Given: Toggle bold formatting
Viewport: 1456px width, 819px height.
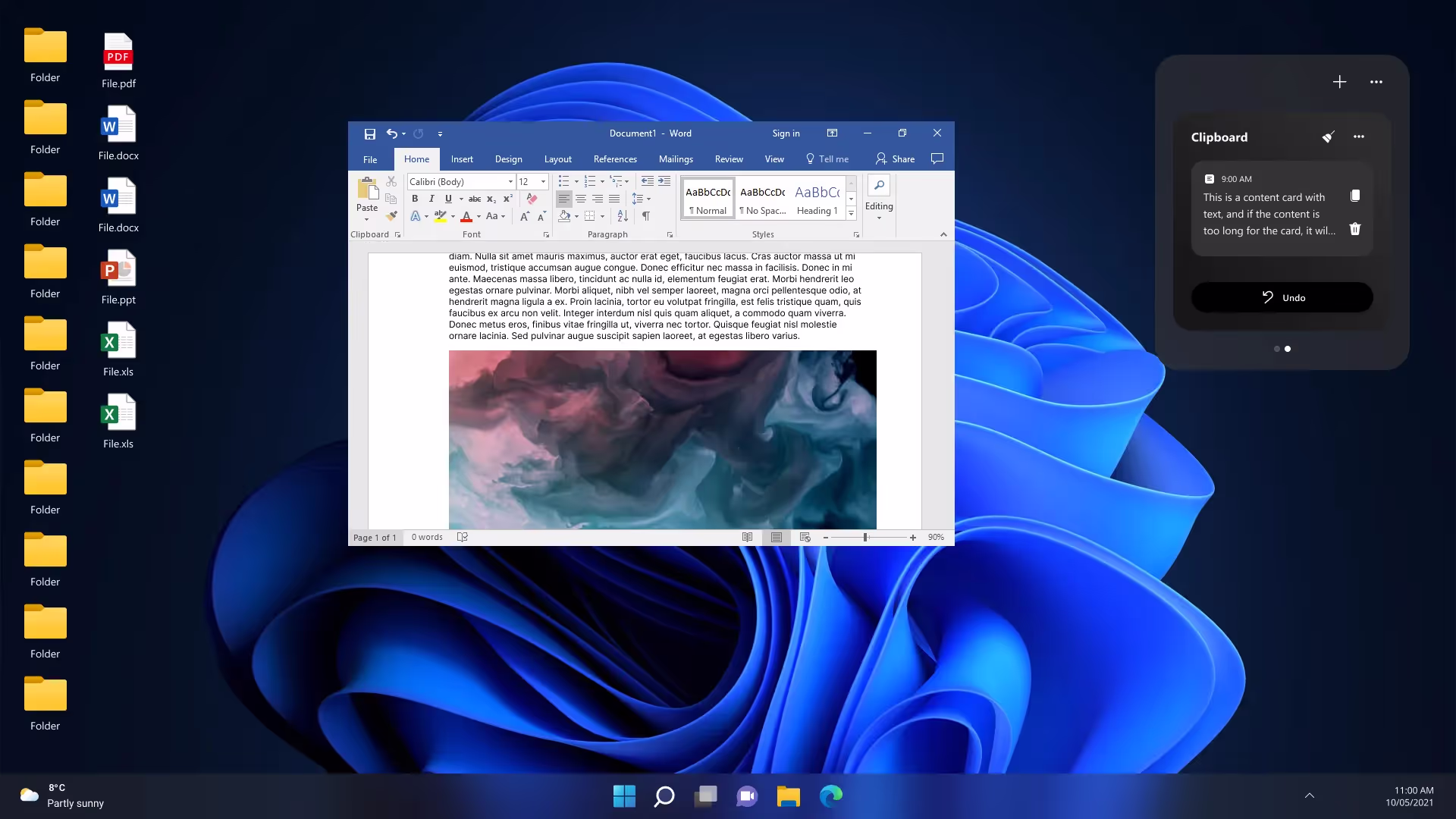Looking at the screenshot, I should (415, 199).
